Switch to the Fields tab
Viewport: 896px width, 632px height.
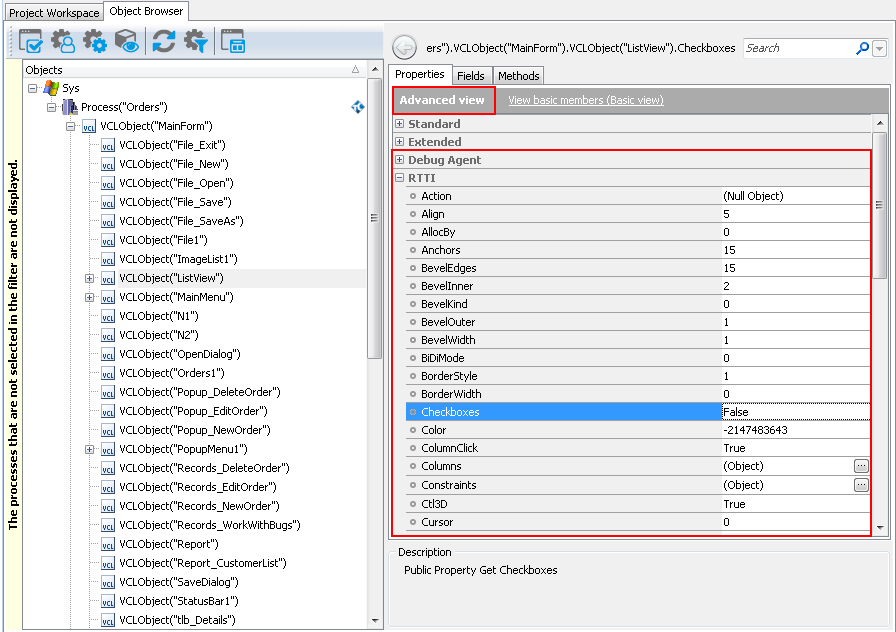pyautogui.click(x=471, y=74)
